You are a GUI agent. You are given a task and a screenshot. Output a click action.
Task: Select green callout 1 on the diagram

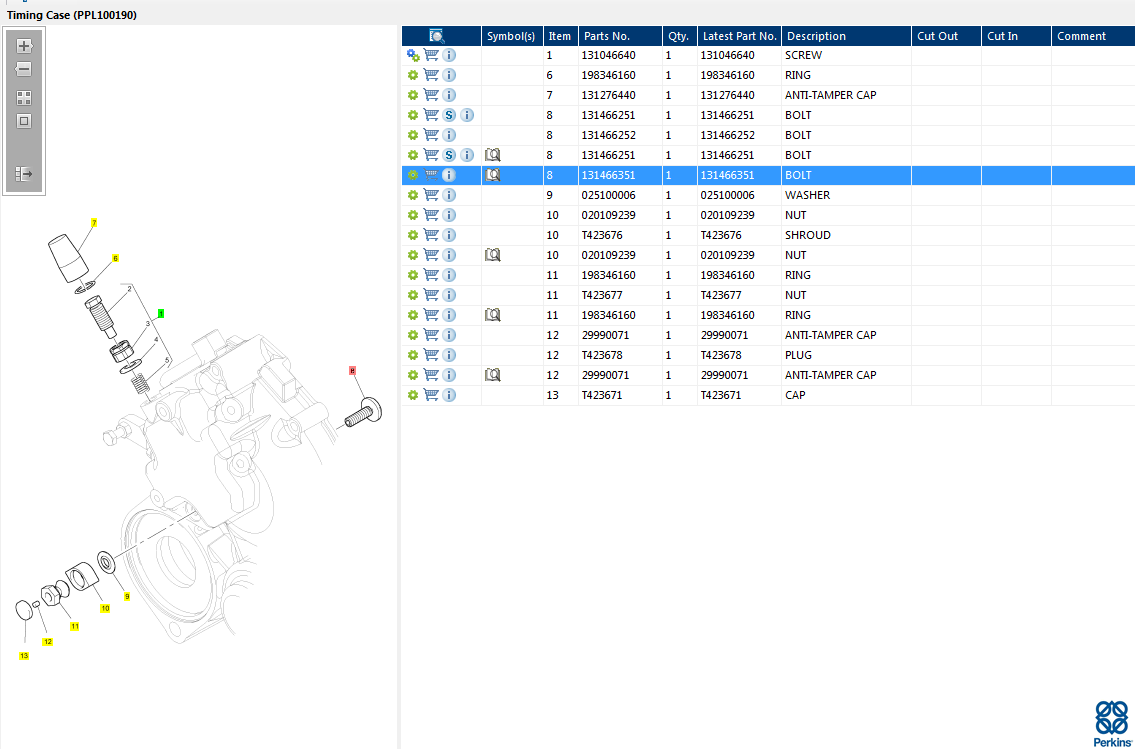pyautogui.click(x=161, y=313)
